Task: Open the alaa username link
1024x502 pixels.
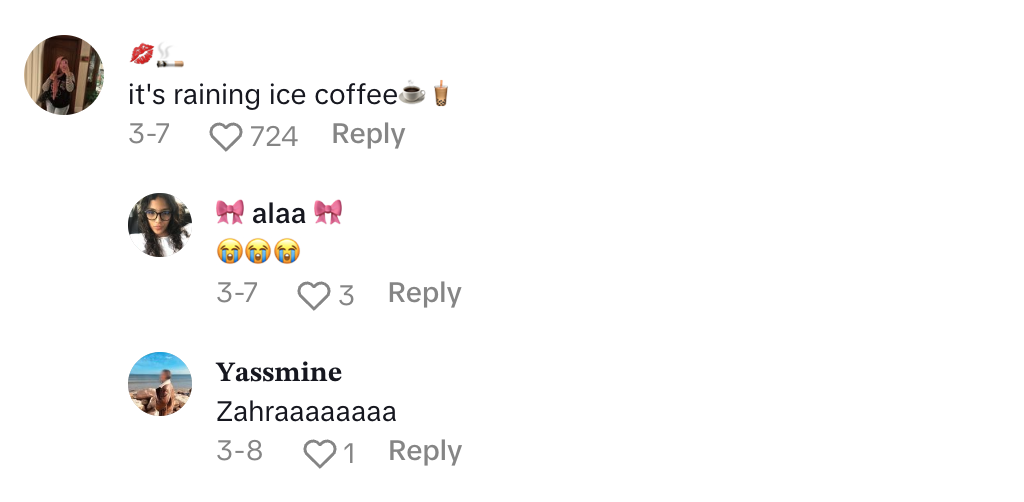Action: [279, 212]
